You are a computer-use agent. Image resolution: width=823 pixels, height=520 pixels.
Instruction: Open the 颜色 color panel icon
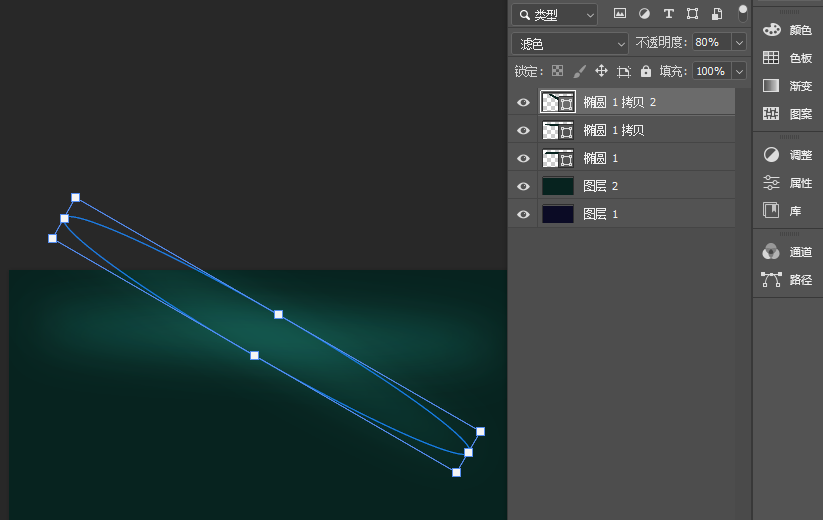[x=771, y=30]
